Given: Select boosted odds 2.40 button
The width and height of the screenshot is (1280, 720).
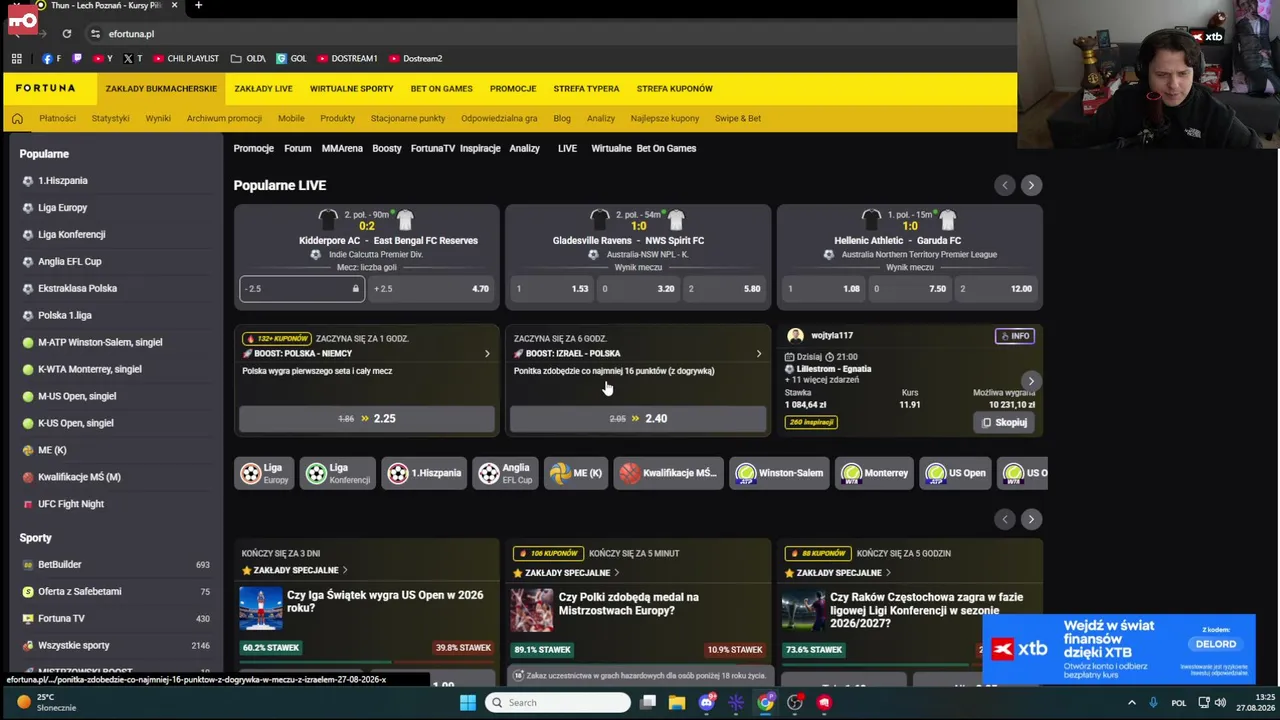Looking at the screenshot, I should [x=638, y=419].
